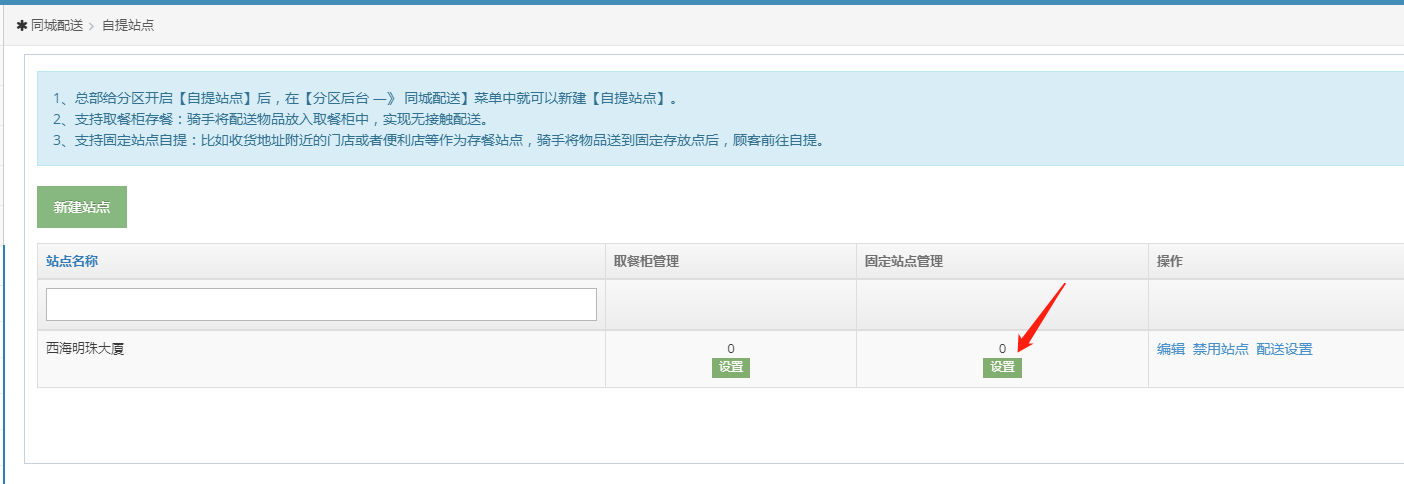Click the 操作 column header
The image size is (1404, 484).
tap(1170, 261)
